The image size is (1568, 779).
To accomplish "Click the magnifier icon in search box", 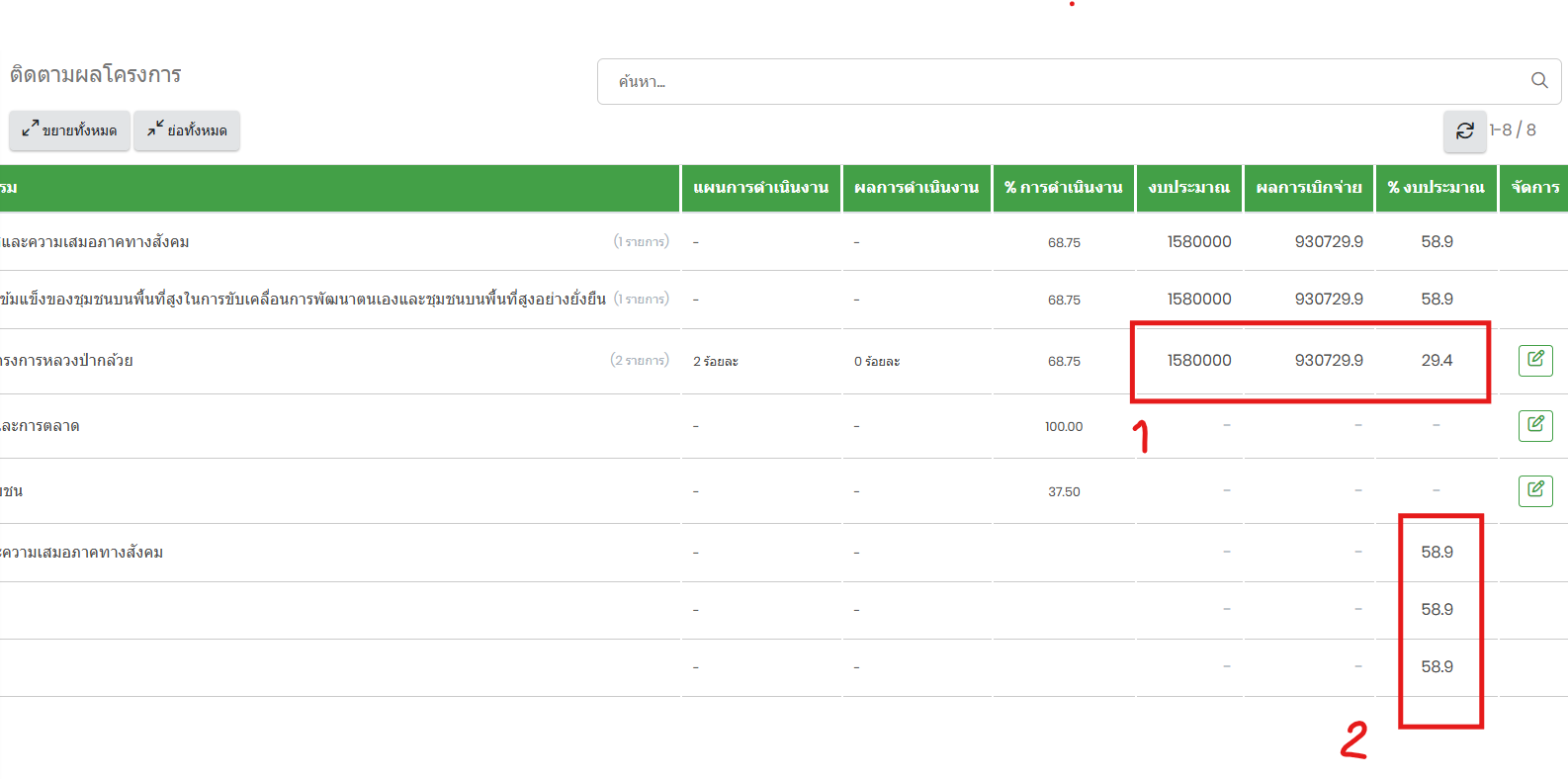I will pos(1538,81).
